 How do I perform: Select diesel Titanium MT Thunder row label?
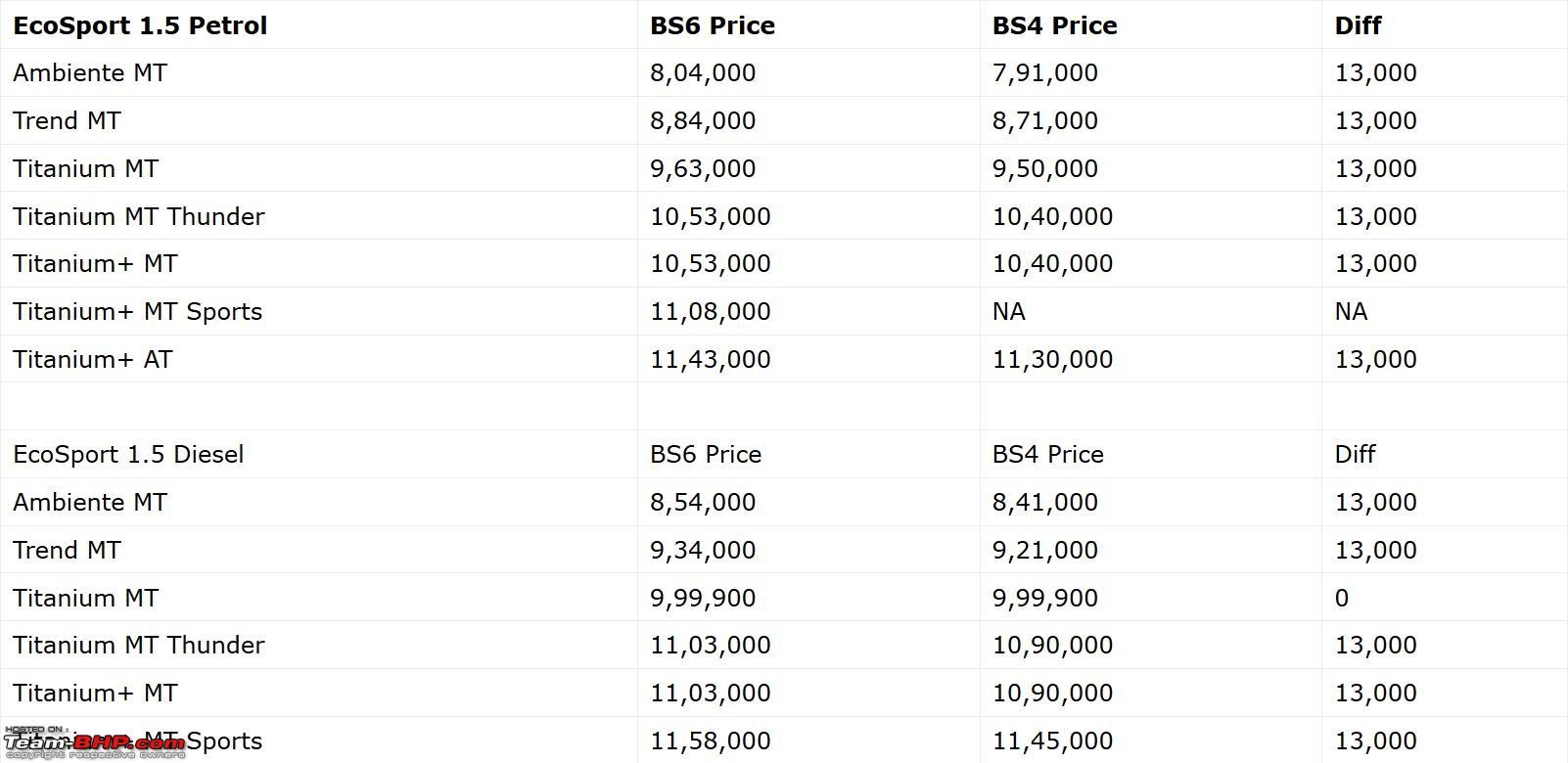139,646
